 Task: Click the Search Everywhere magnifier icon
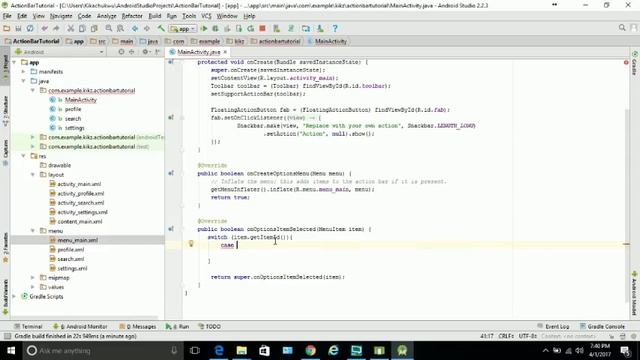[x=622, y=28]
